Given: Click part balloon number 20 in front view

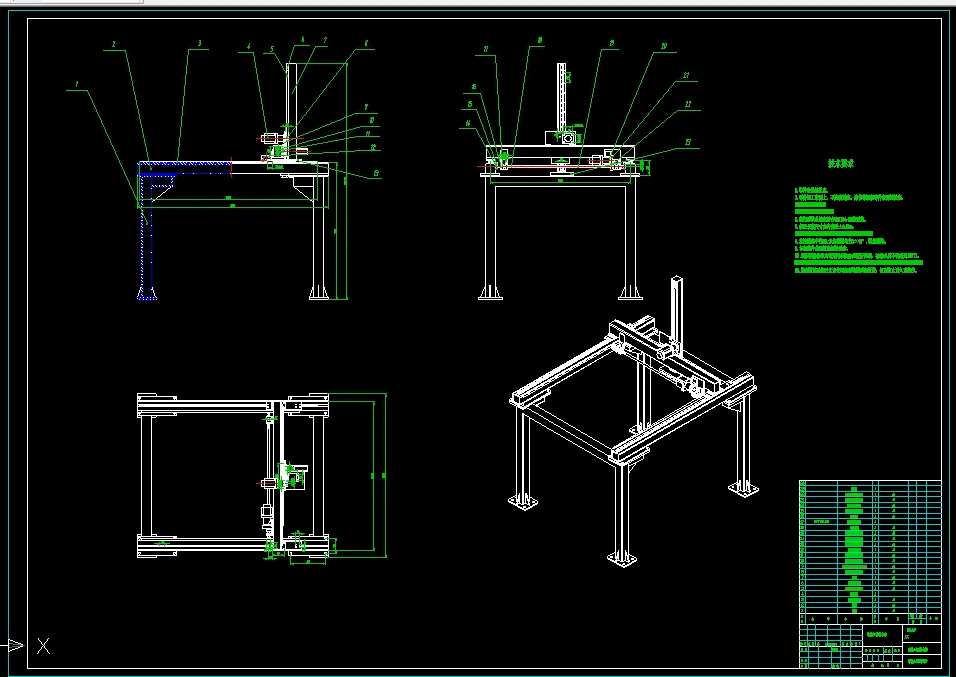Looking at the screenshot, I should pyautogui.click(x=664, y=46).
